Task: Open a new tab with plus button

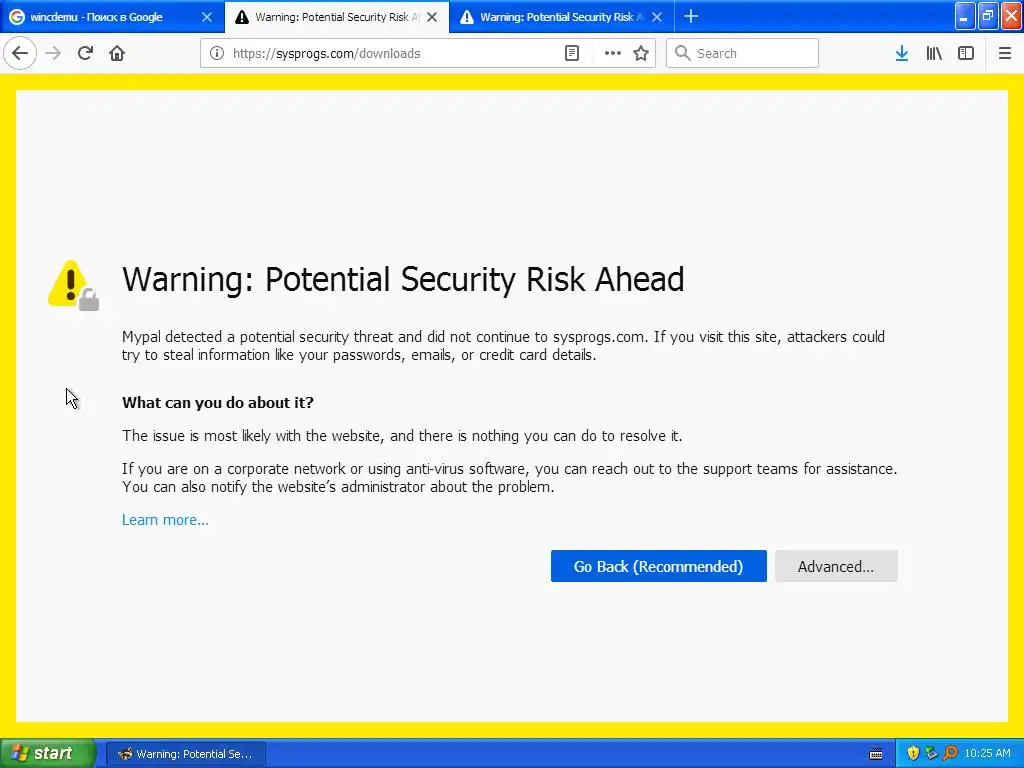Action: click(691, 17)
